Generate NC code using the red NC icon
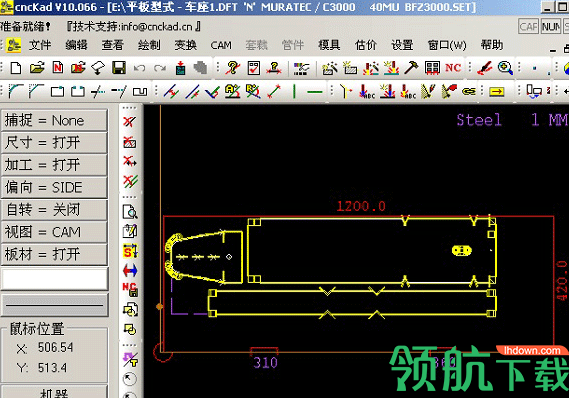The width and height of the screenshot is (569, 398). click(453, 68)
